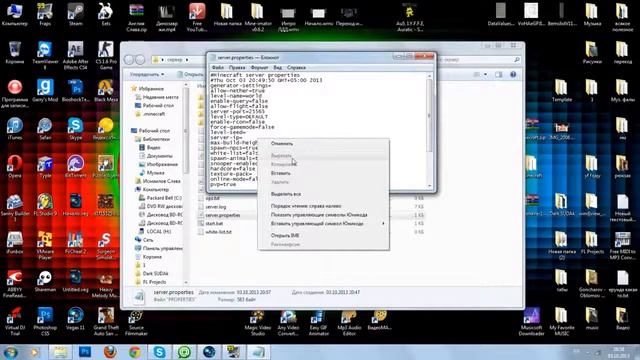Open the Grand Theft Auto San Andreas shortcut
Viewport: 640px width, 360px height.
coord(106,321)
